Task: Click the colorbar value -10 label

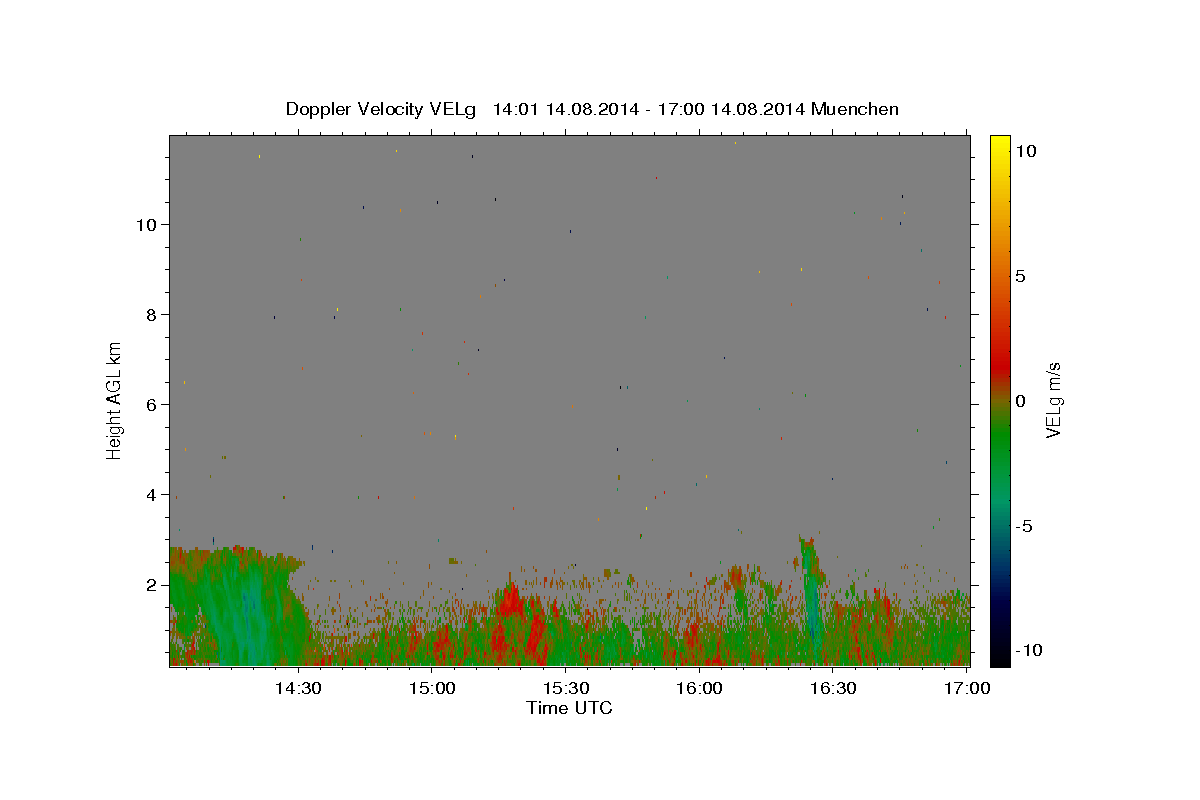Action: click(x=1027, y=650)
